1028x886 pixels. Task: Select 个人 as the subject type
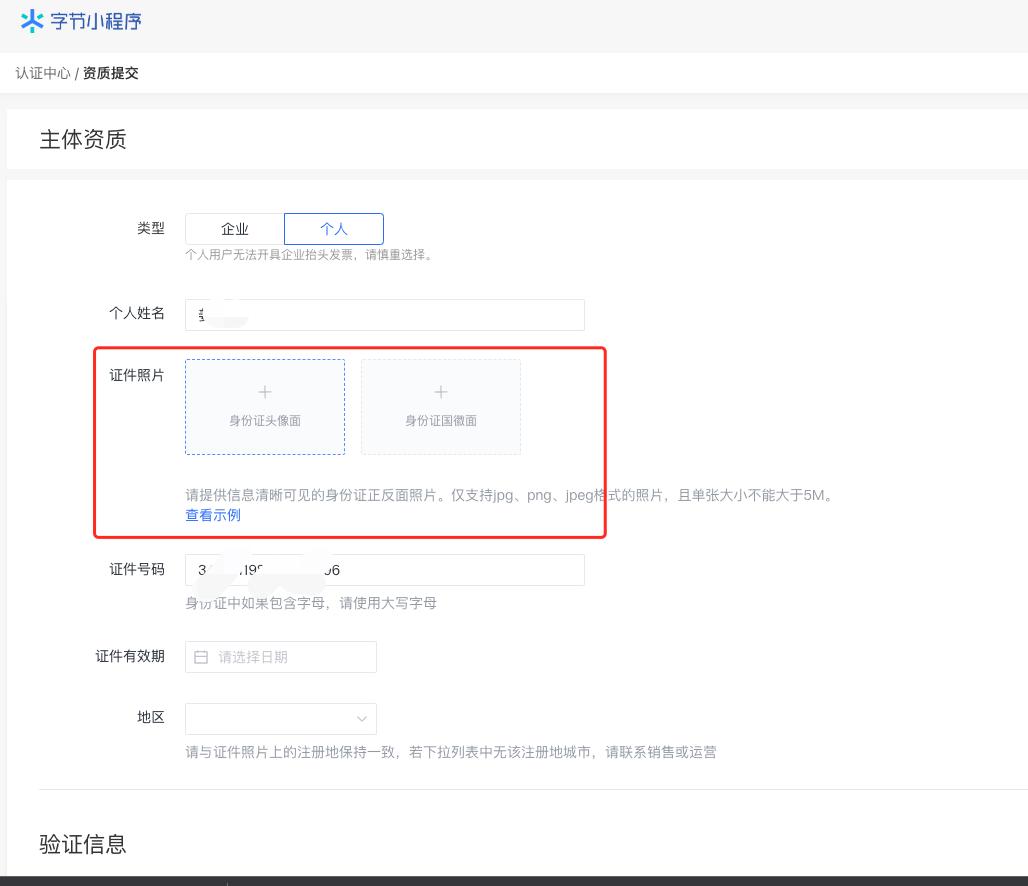click(x=333, y=229)
